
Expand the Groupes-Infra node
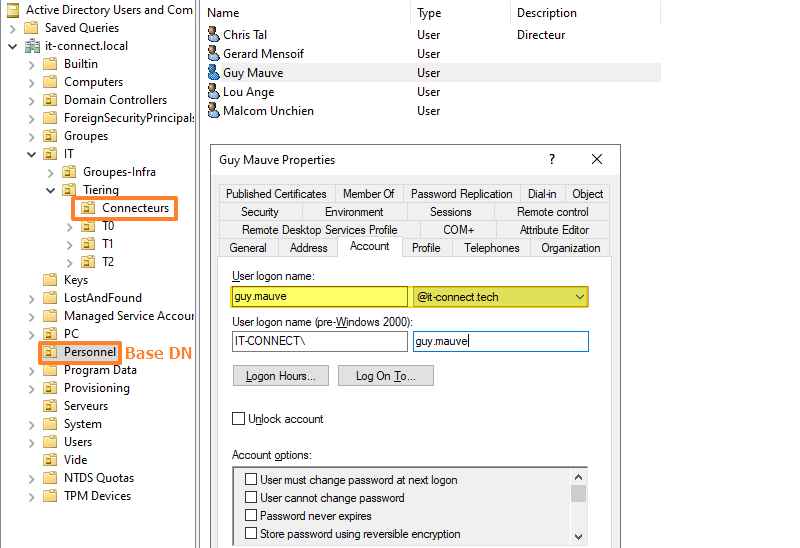(51, 172)
